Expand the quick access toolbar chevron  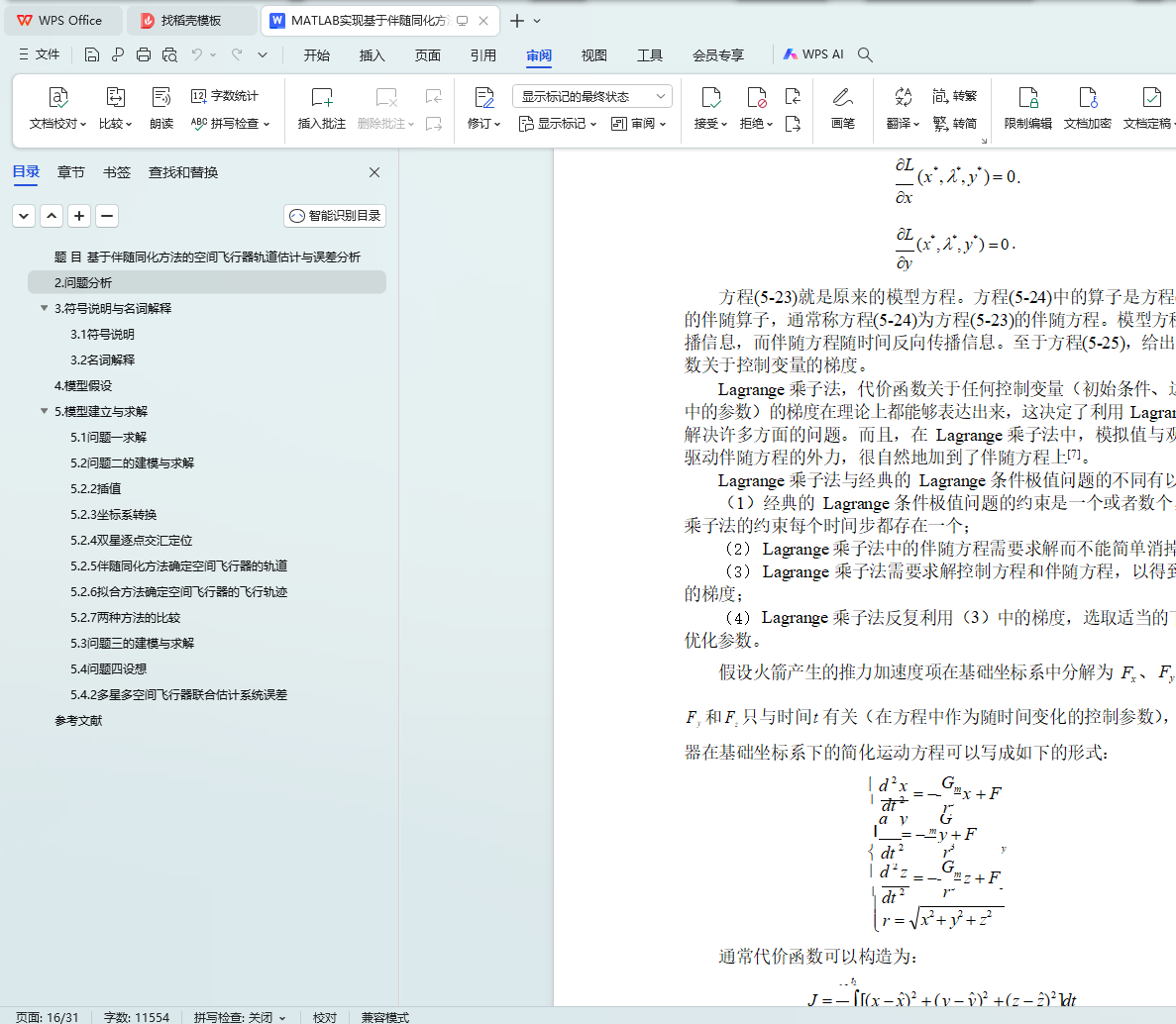tap(263, 54)
